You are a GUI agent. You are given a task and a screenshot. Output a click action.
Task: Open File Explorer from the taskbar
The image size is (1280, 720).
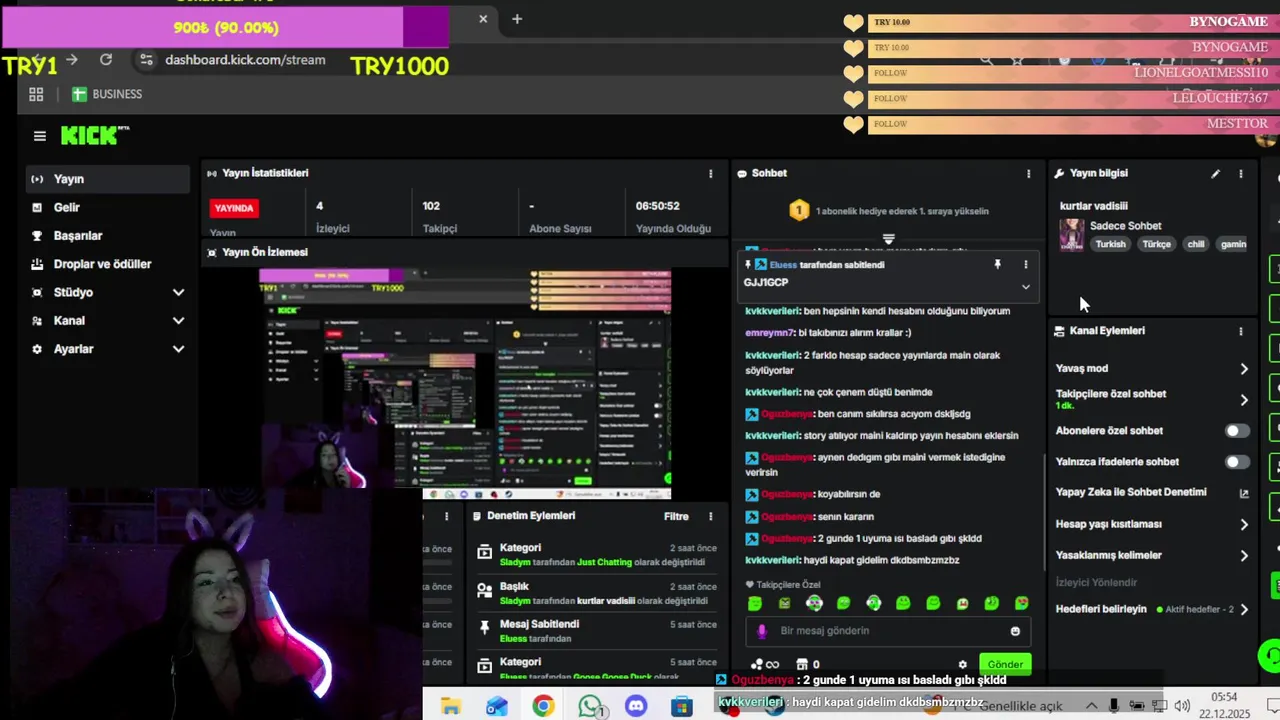(451, 706)
